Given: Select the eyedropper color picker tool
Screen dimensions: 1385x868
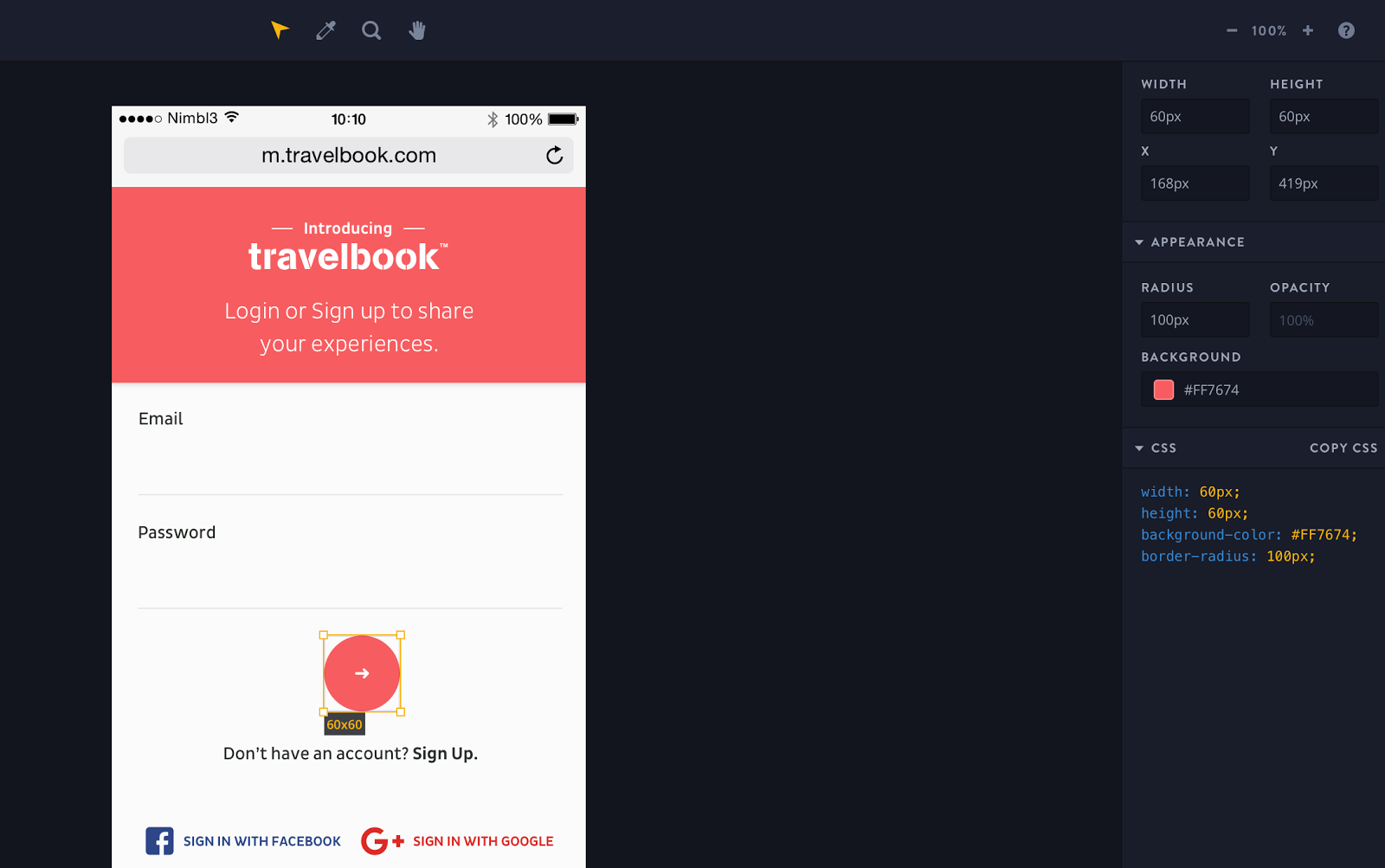Looking at the screenshot, I should pyautogui.click(x=325, y=30).
